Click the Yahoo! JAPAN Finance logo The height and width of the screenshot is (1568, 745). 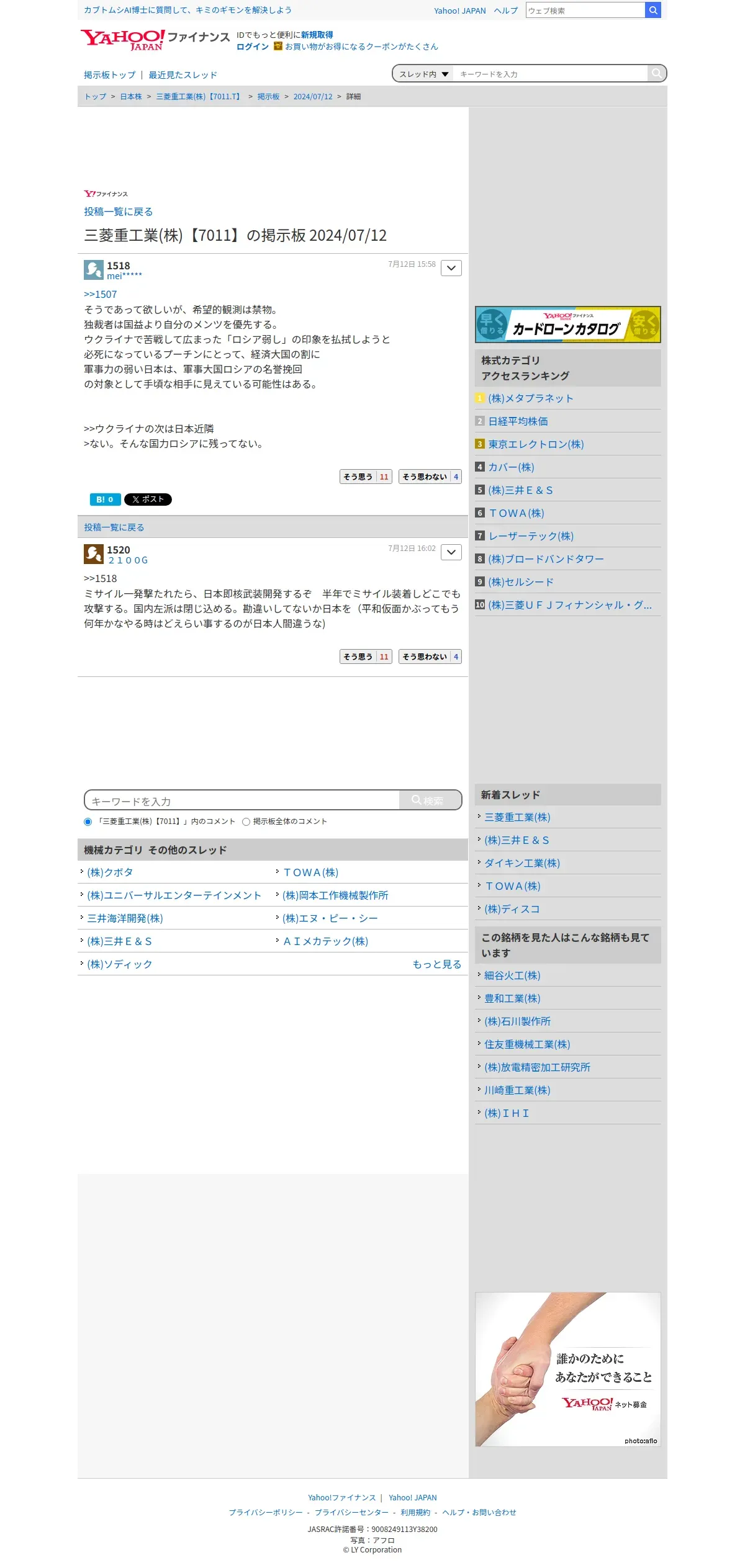pyautogui.click(x=155, y=39)
